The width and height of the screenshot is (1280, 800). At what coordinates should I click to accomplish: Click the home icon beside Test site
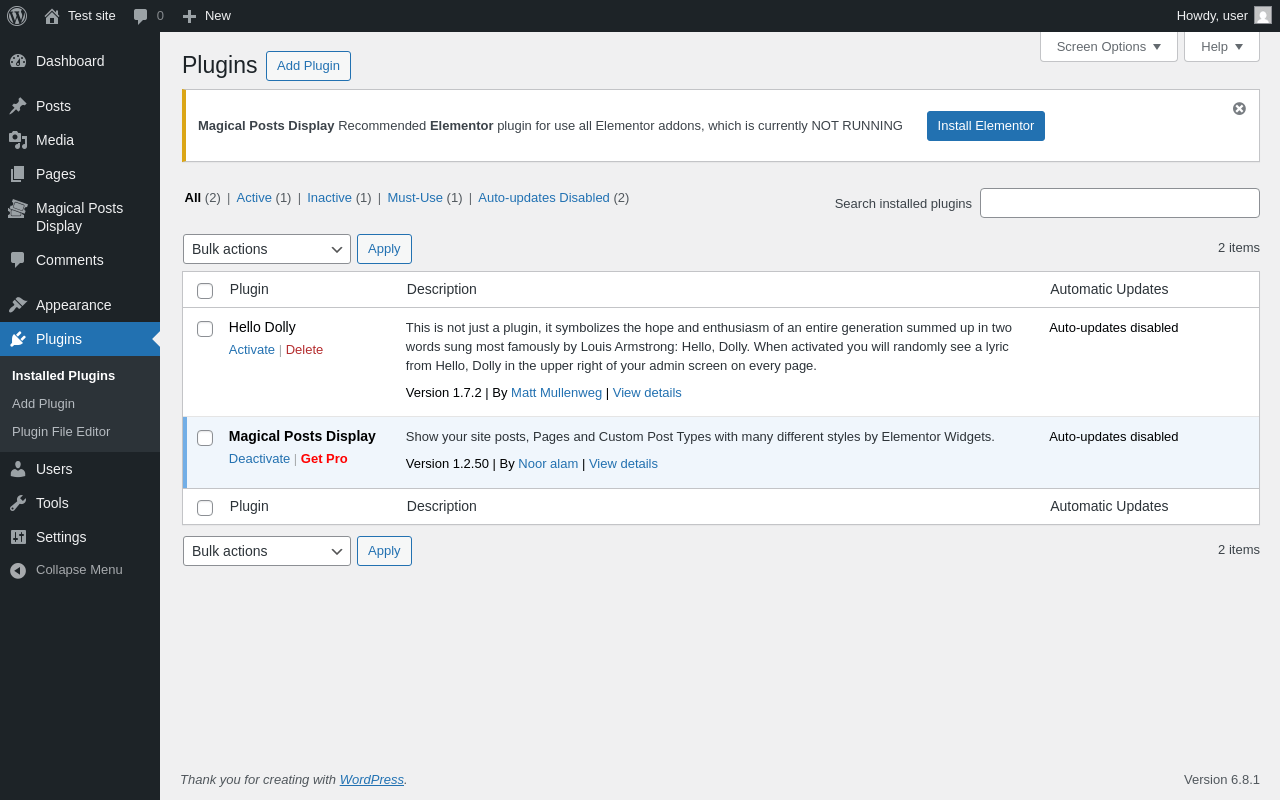pyautogui.click(x=52, y=16)
